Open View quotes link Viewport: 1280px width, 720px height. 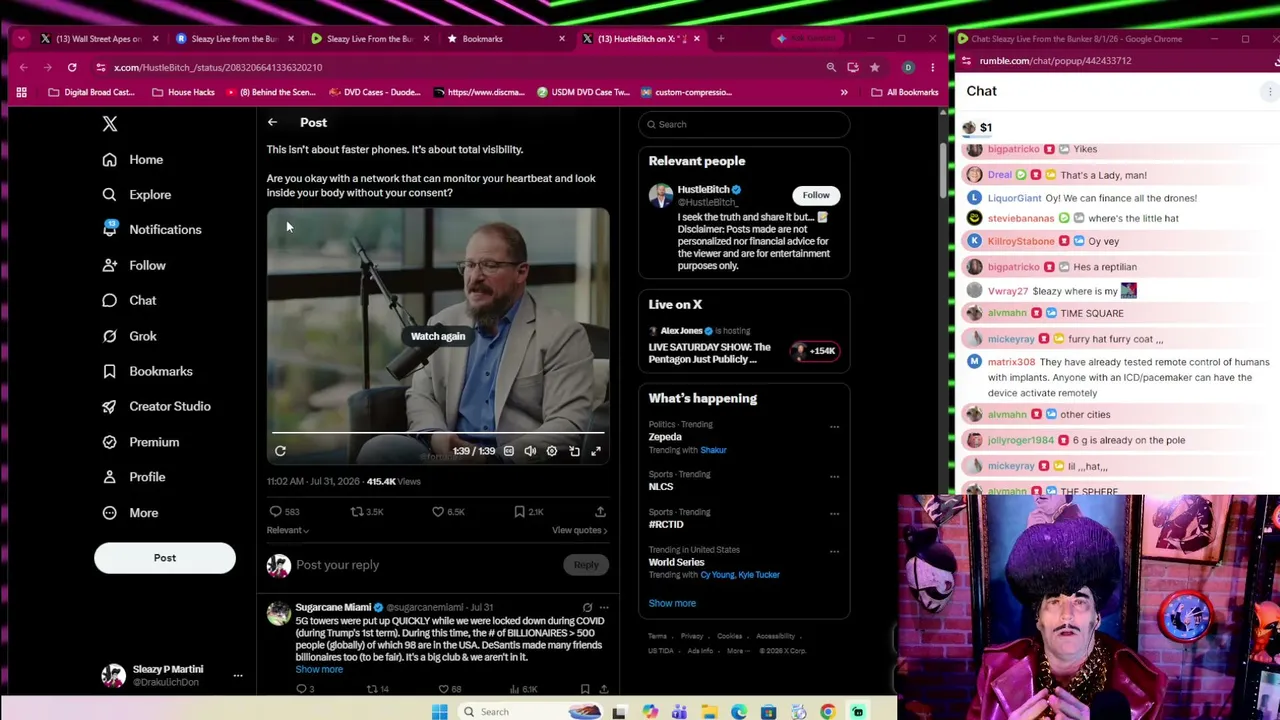coord(580,530)
